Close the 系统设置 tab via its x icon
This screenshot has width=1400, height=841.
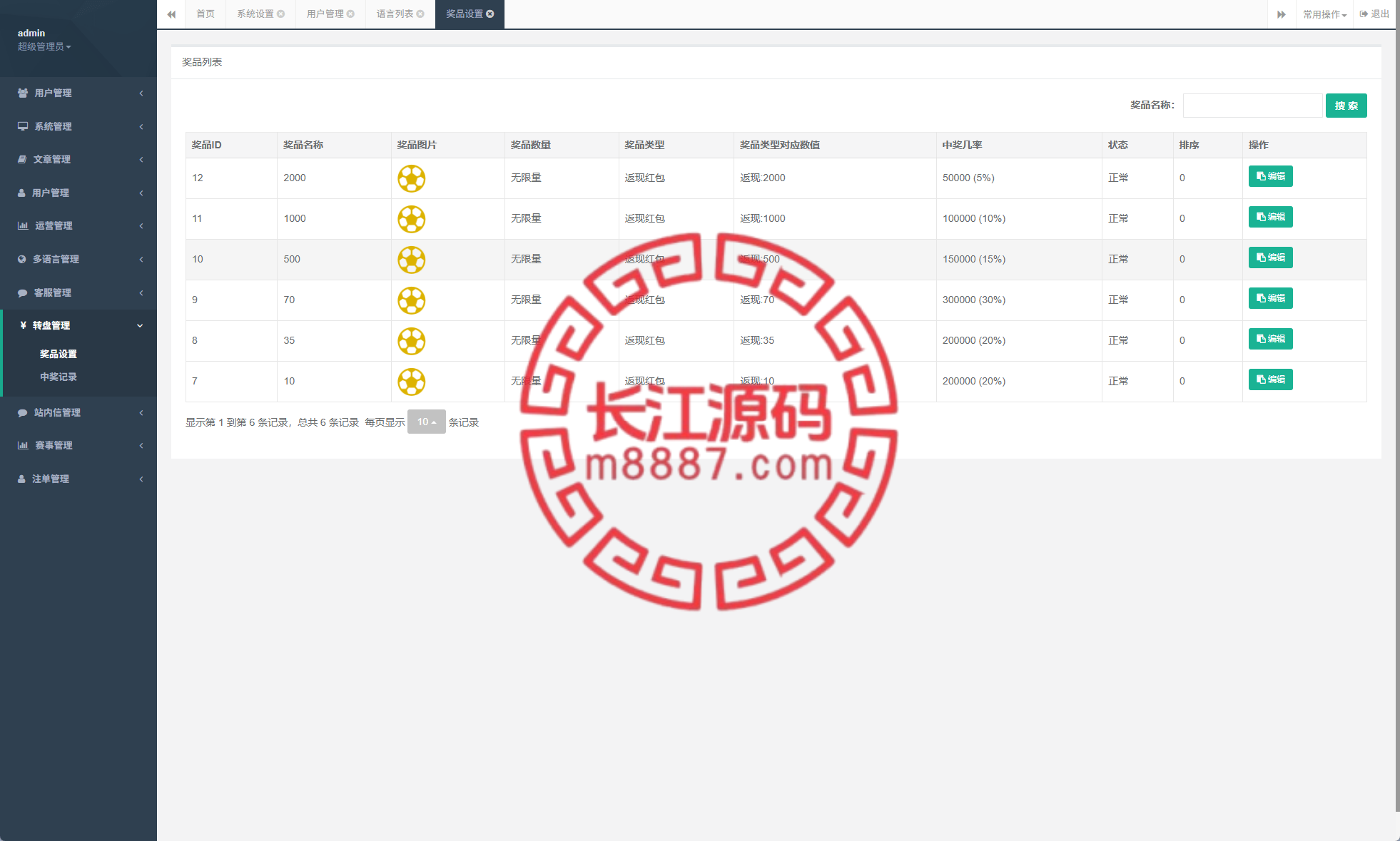pyautogui.click(x=281, y=14)
